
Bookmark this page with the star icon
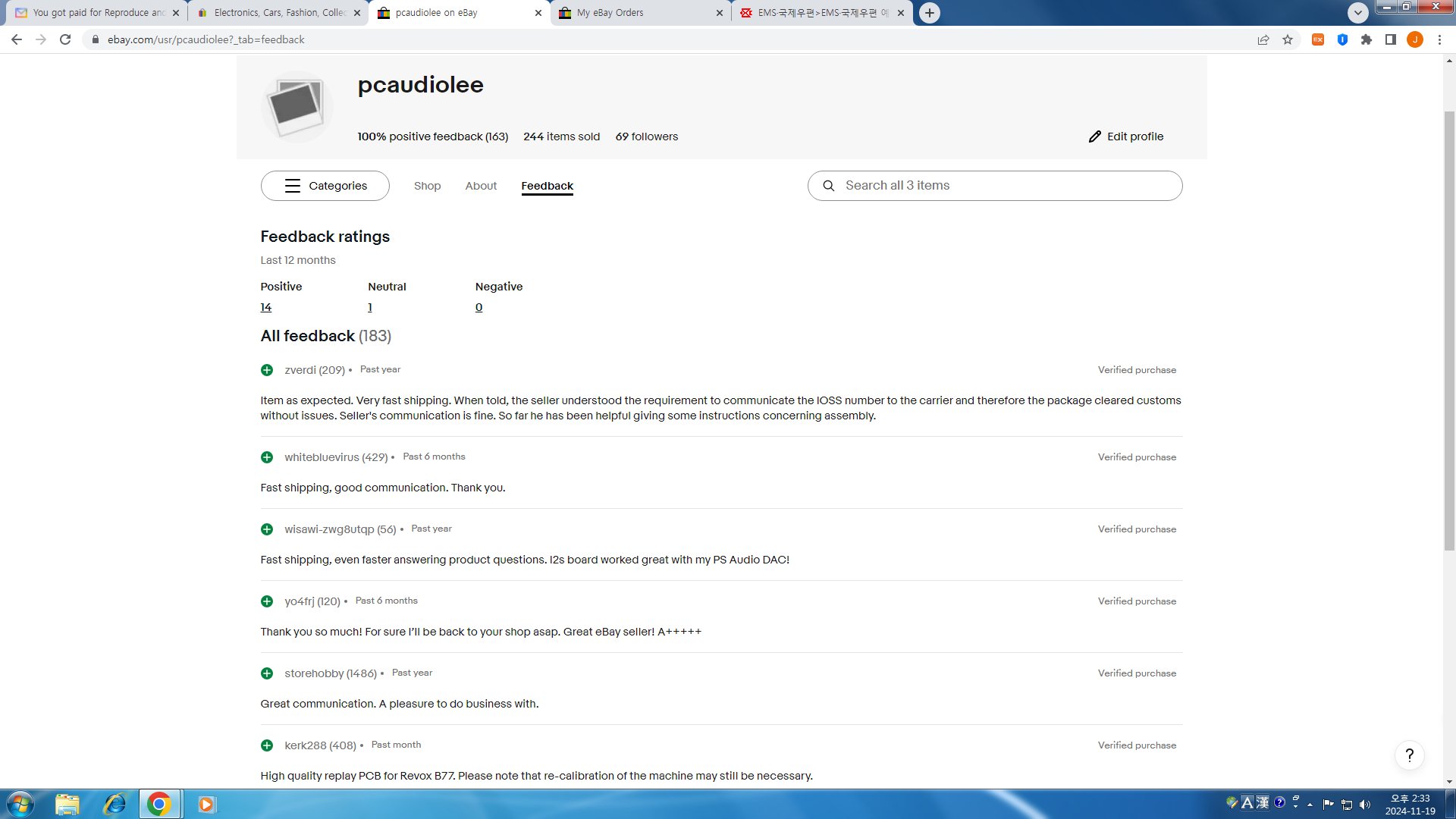(x=1288, y=39)
